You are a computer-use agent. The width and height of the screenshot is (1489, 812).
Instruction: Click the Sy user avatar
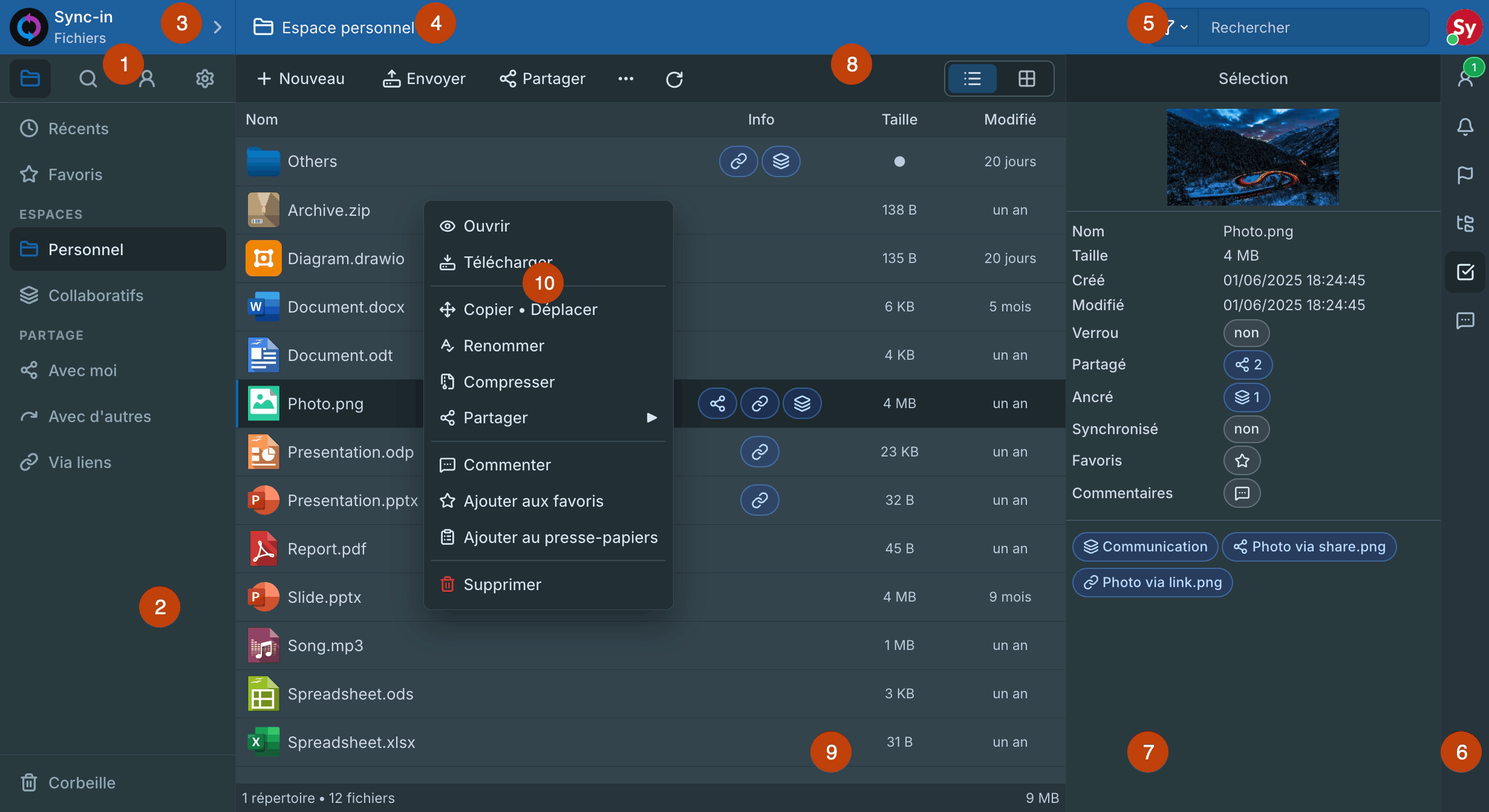coord(1464,27)
